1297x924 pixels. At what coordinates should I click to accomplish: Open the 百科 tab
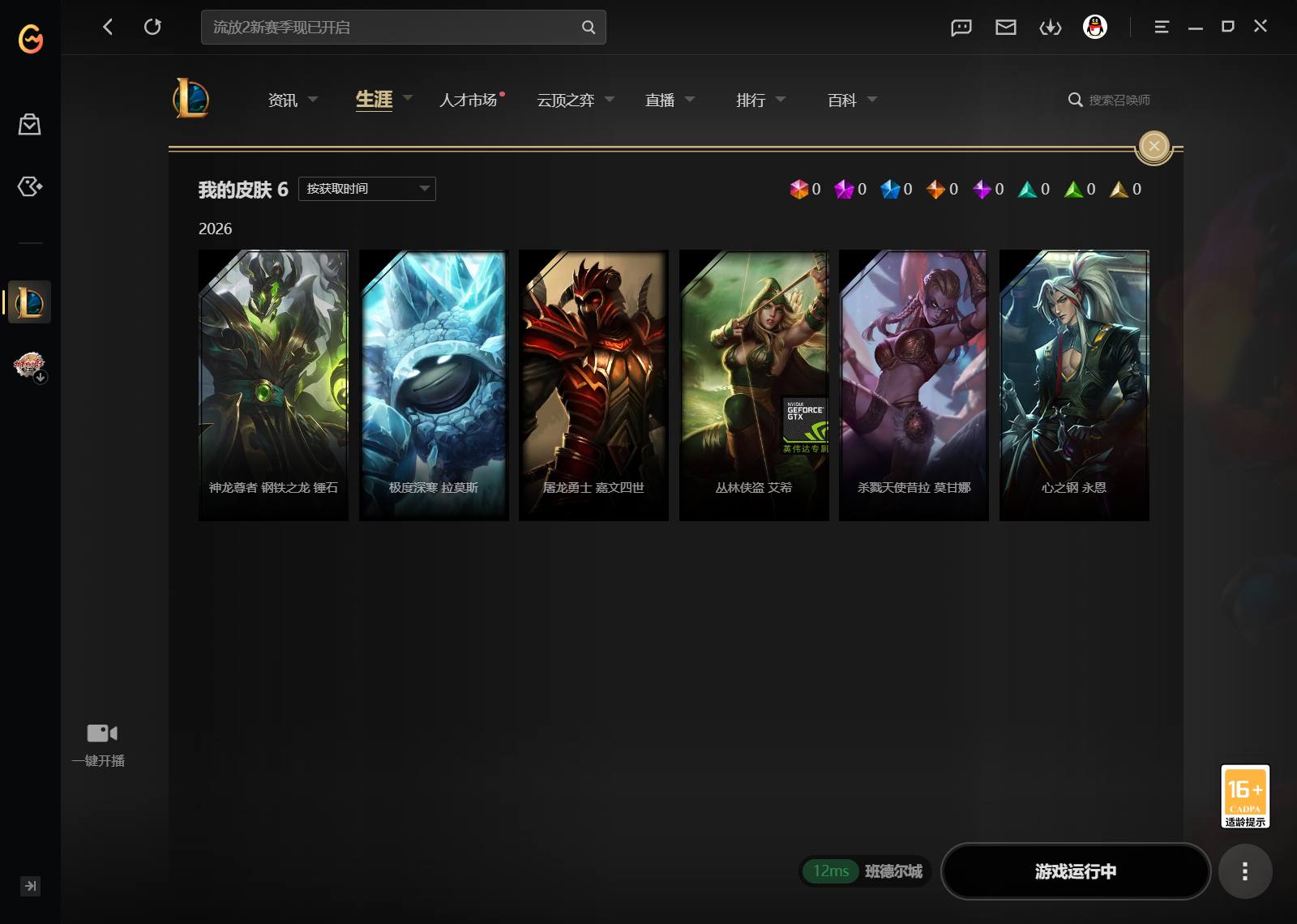point(842,100)
